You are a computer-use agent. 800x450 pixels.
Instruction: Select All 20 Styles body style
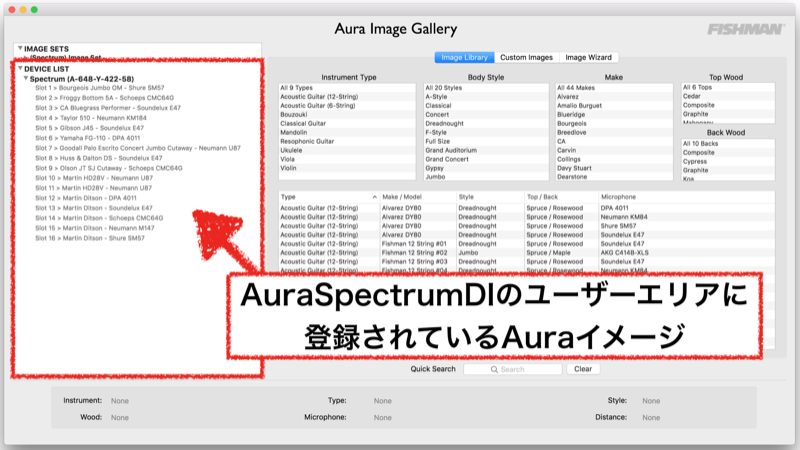(x=486, y=88)
